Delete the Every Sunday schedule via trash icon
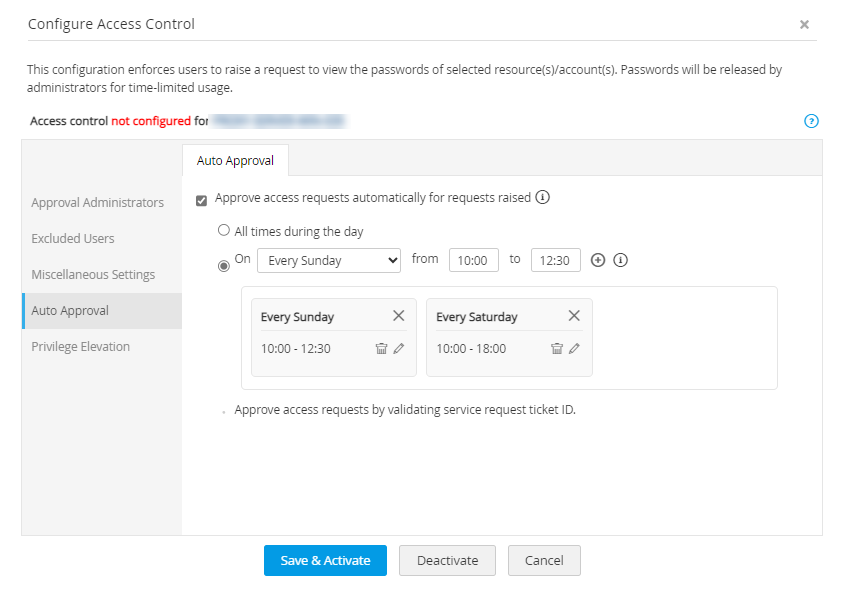This screenshot has height=592, width=842. point(381,349)
